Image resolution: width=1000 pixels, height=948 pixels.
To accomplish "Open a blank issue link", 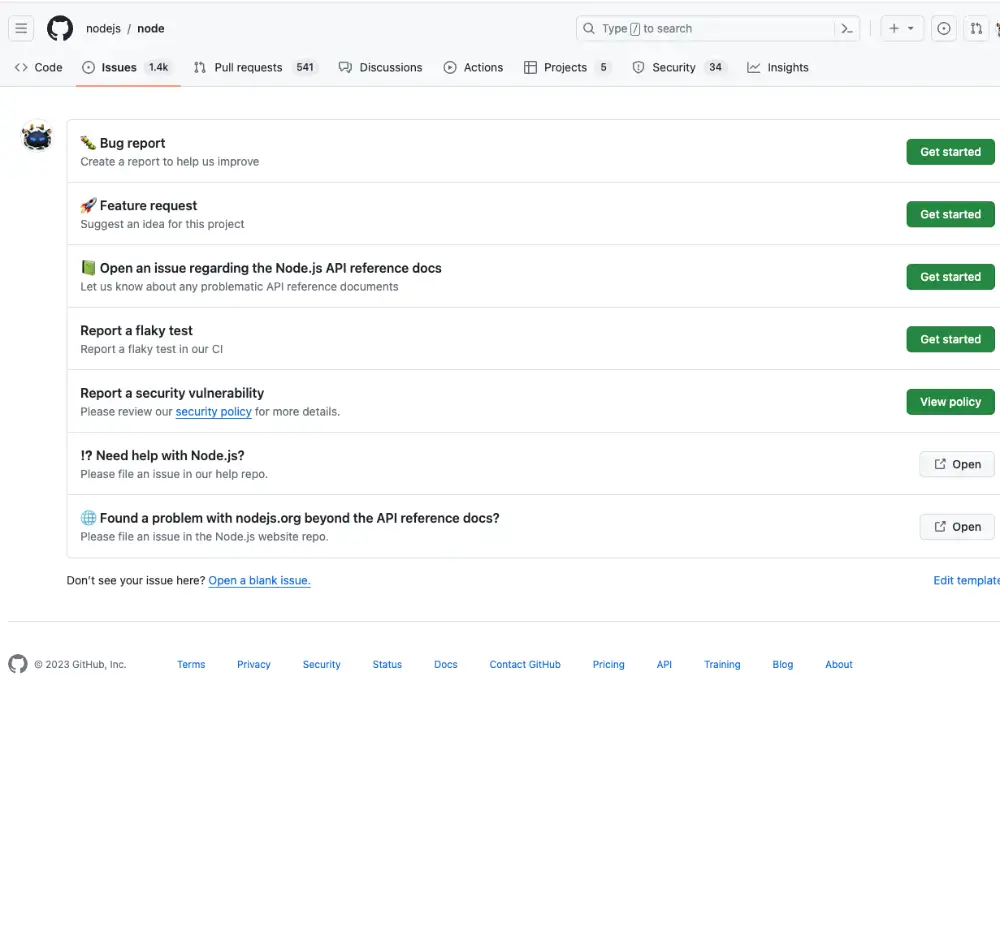I will [259, 581].
